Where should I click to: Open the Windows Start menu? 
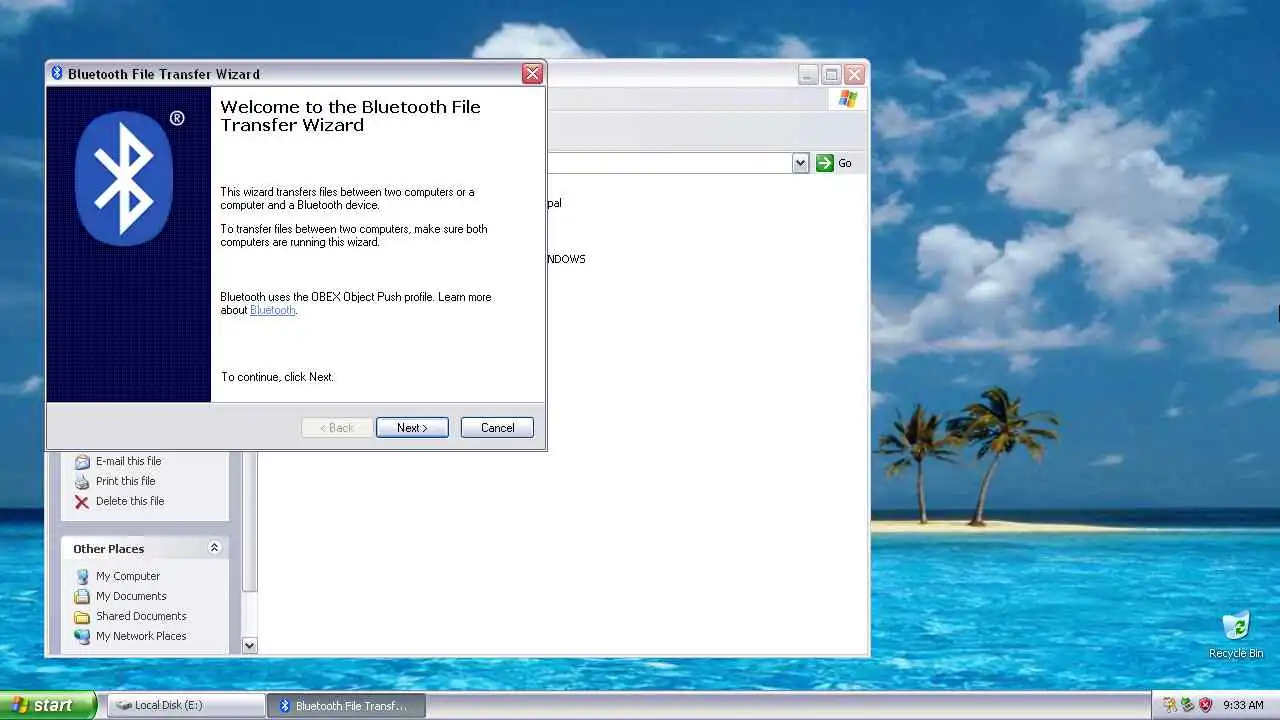[48, 705]
